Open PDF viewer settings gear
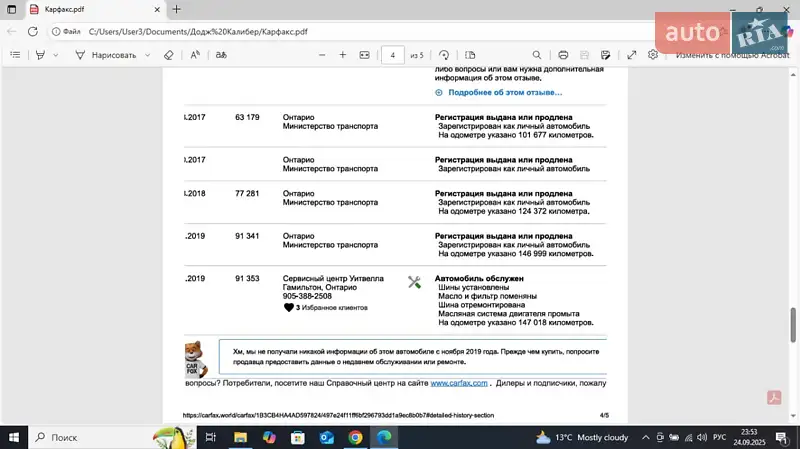Viewport: 800px width, 449px height. [x=653, y=55]
